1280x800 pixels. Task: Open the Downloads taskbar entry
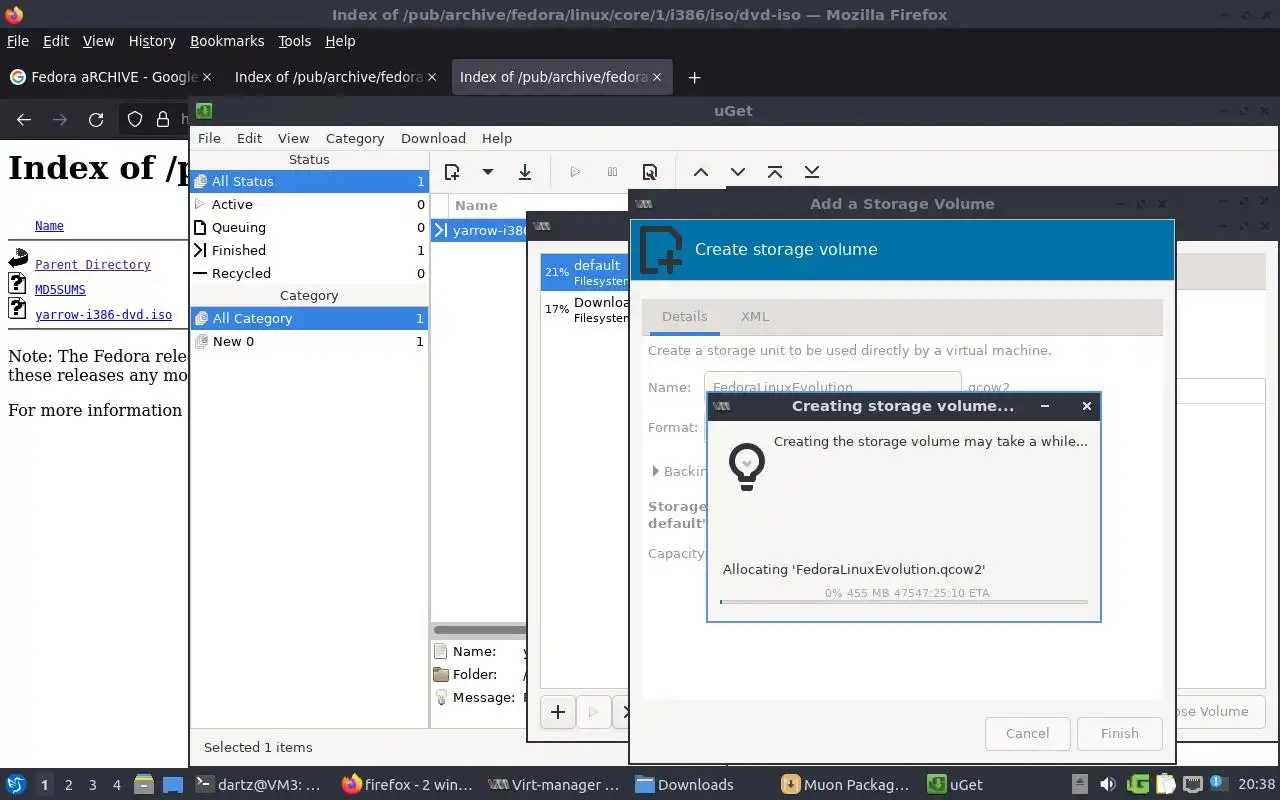[x=685, y=785]
